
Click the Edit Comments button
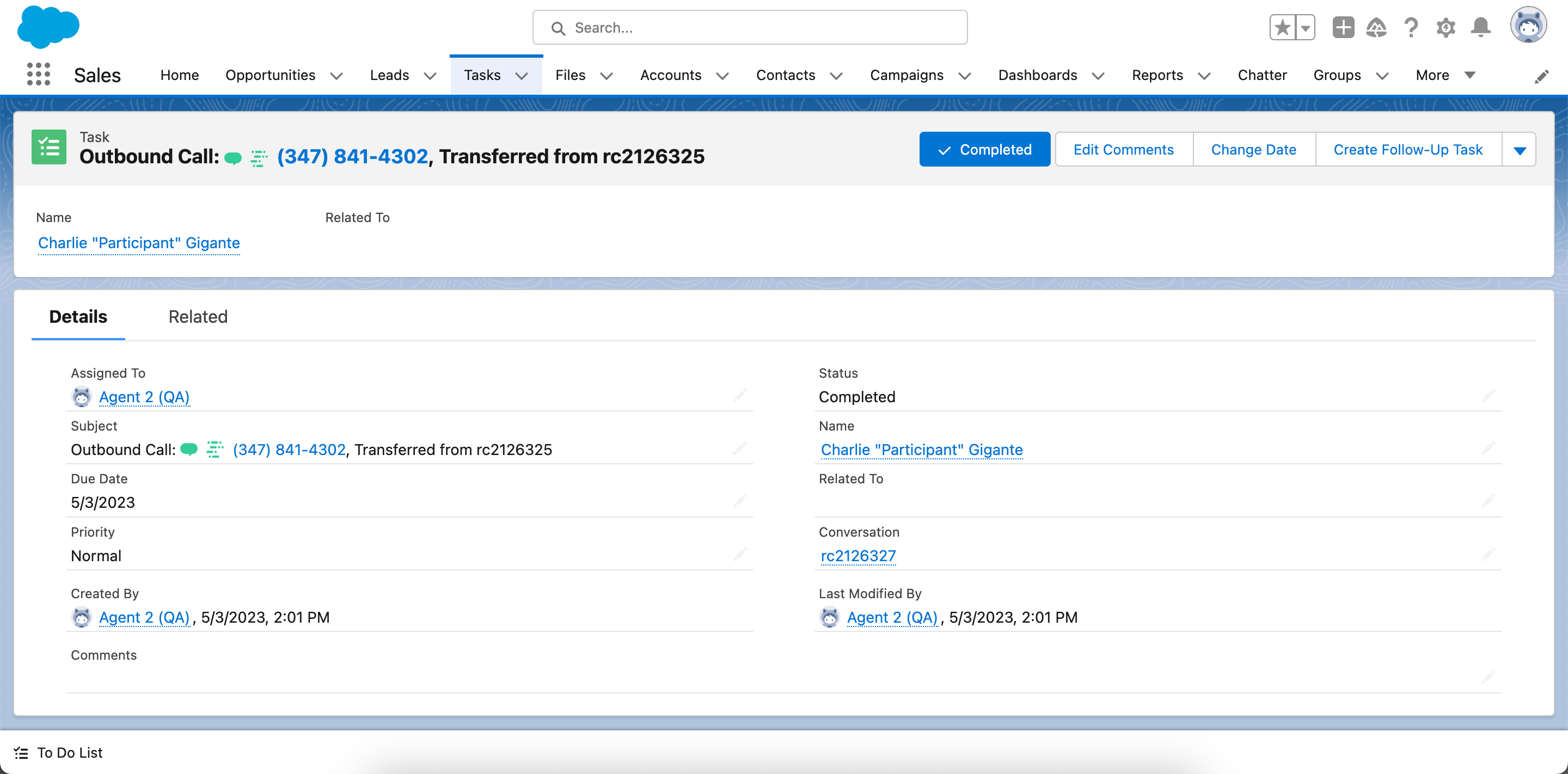tap(1123, 150)
